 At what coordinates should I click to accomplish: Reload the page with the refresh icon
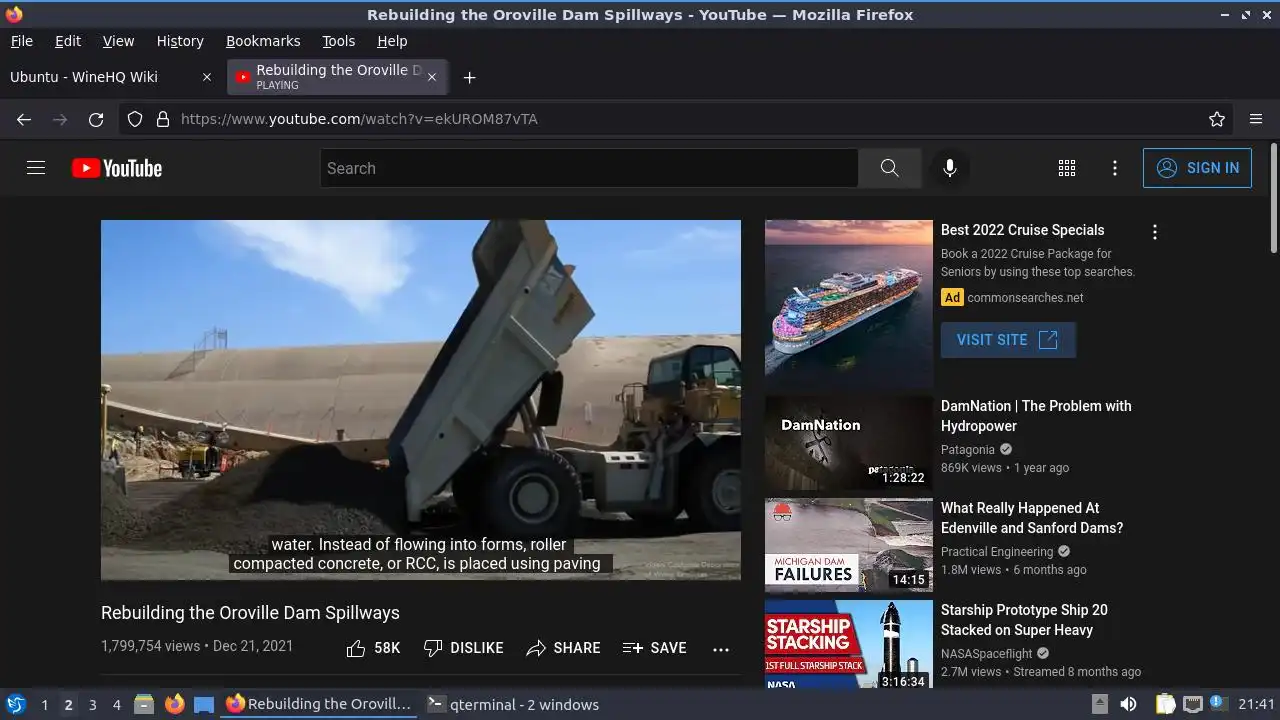click(x=96, y=119)
